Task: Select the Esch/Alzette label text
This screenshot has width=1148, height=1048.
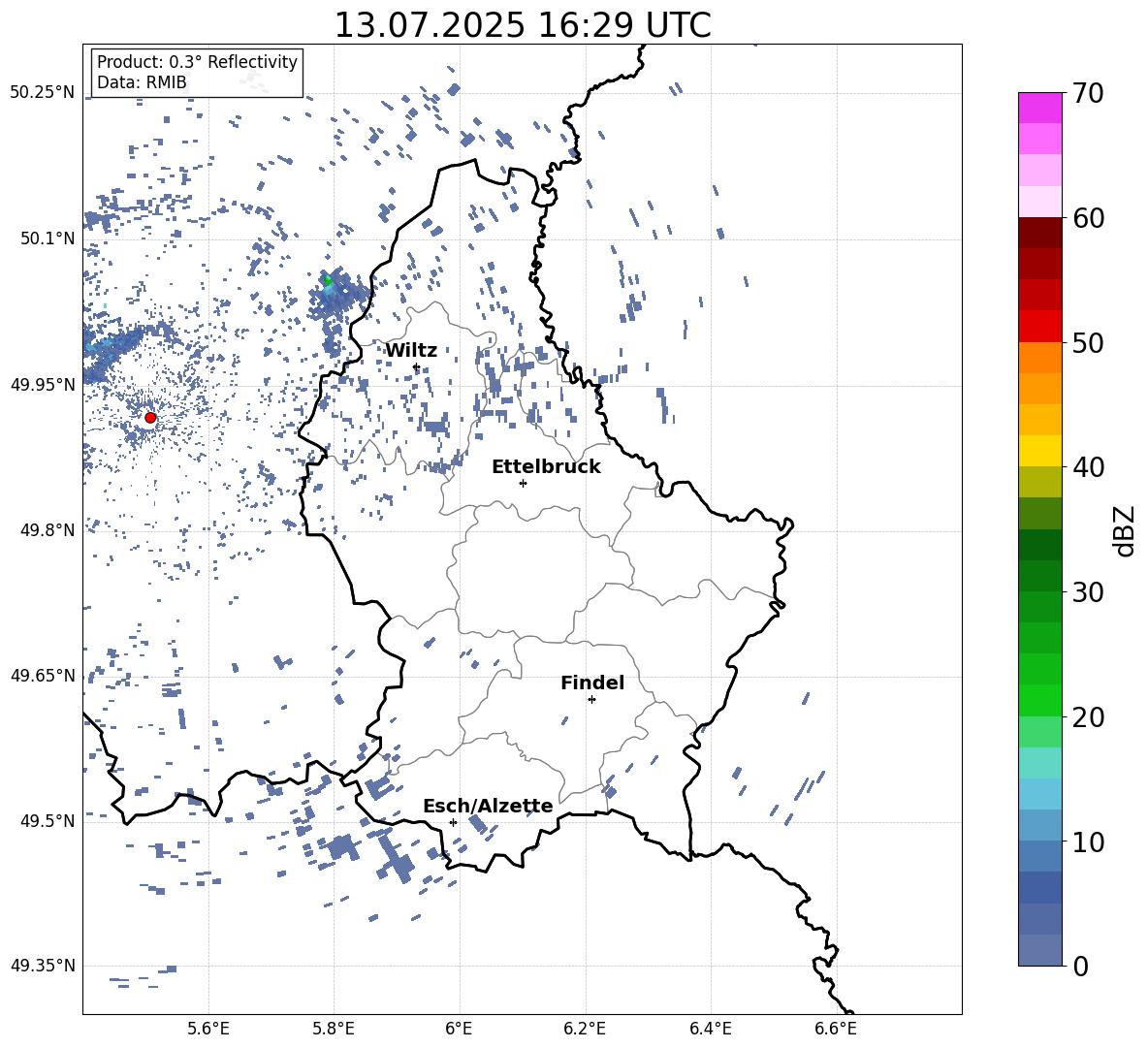Action: point(488,807)
